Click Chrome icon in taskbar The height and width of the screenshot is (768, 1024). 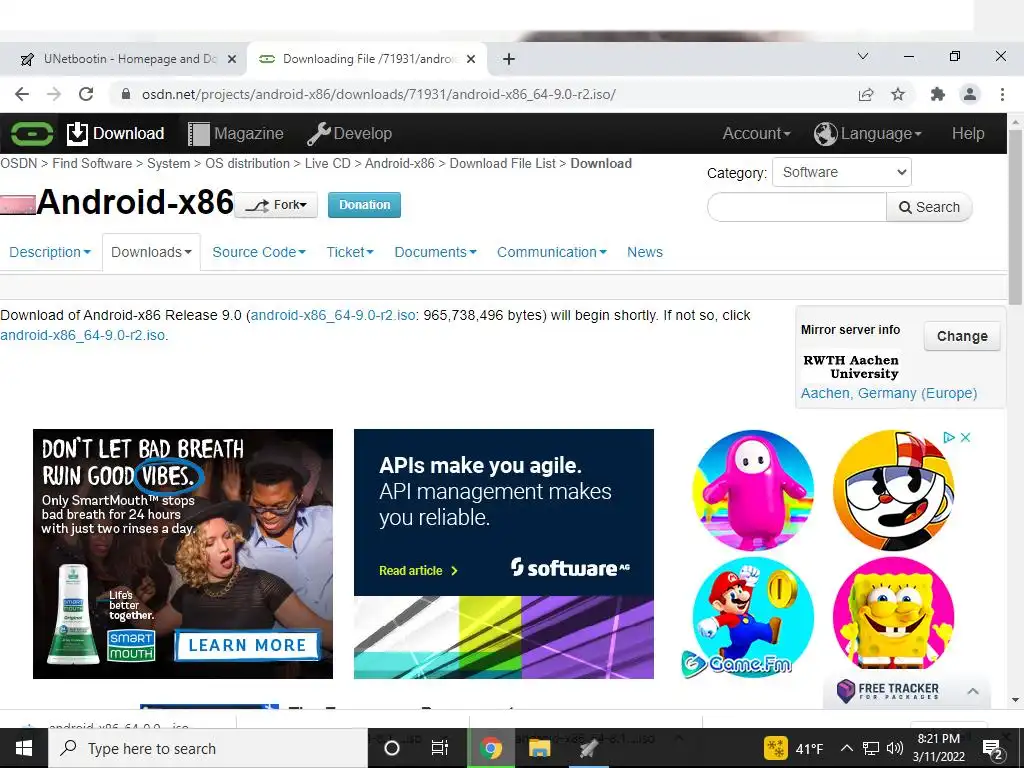(x=490, y=748)
